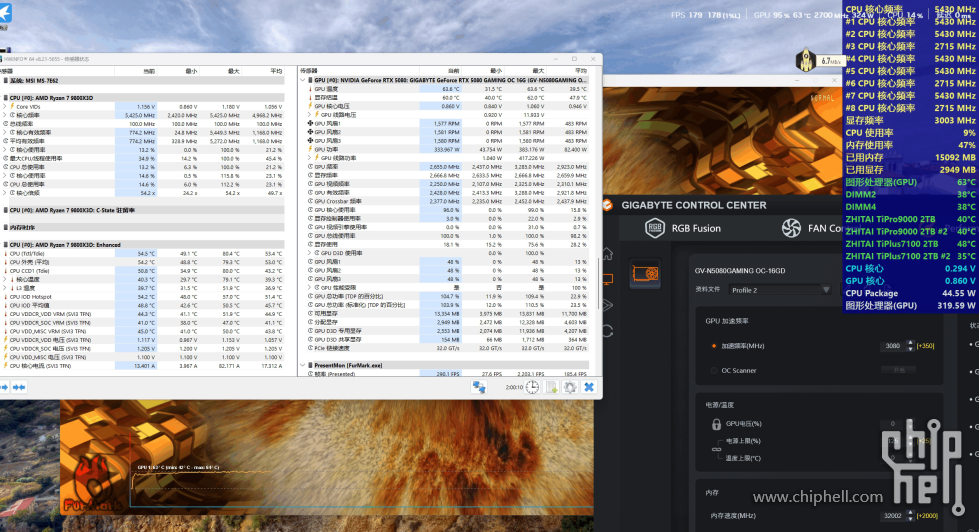Select the CPU (Tctl/Tdie) row
Viewport: 979px width, 532px height.
click(143, 254)
